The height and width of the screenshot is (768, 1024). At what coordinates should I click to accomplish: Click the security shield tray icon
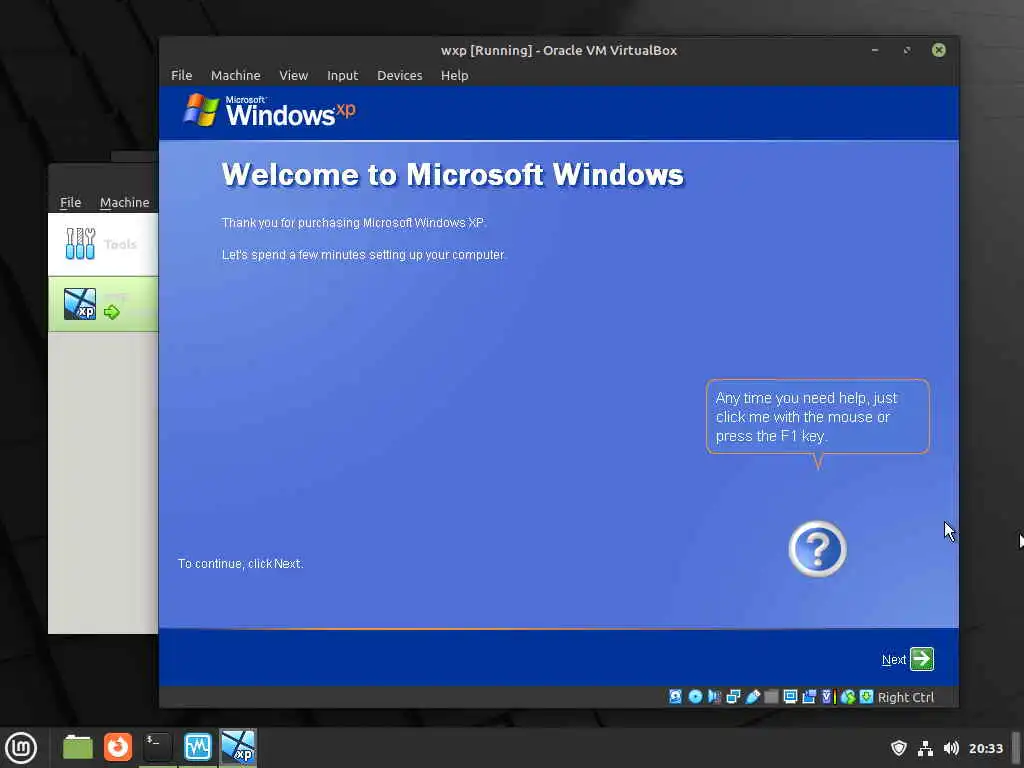pos(899,748)
